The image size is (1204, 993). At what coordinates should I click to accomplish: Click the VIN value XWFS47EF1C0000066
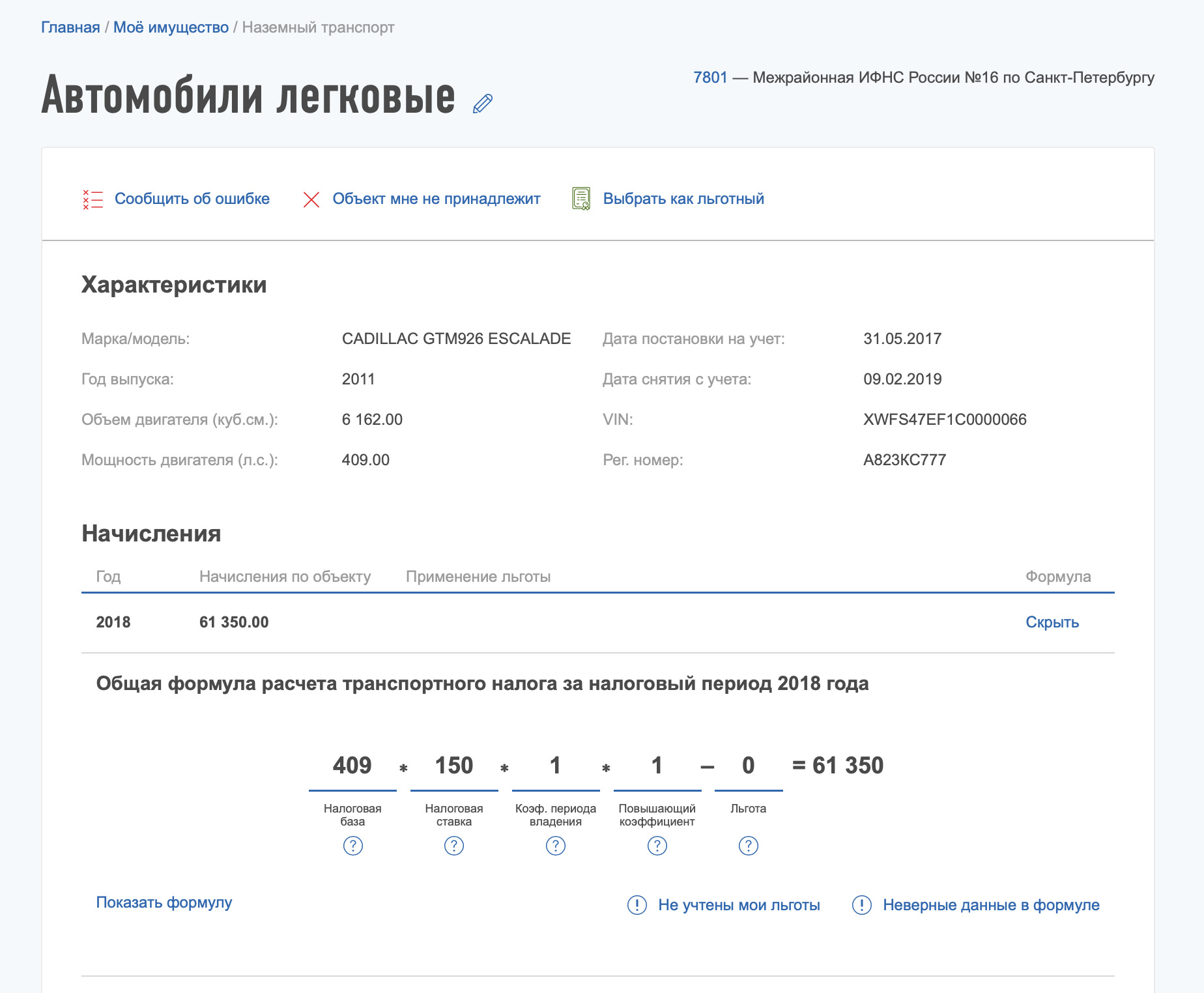click(x=945, y=420)
